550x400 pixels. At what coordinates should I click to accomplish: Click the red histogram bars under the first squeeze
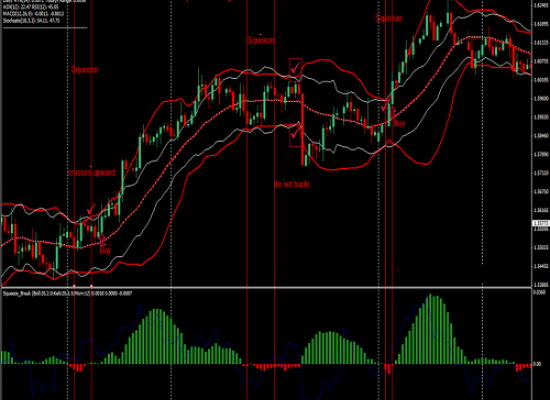[78, 367]
